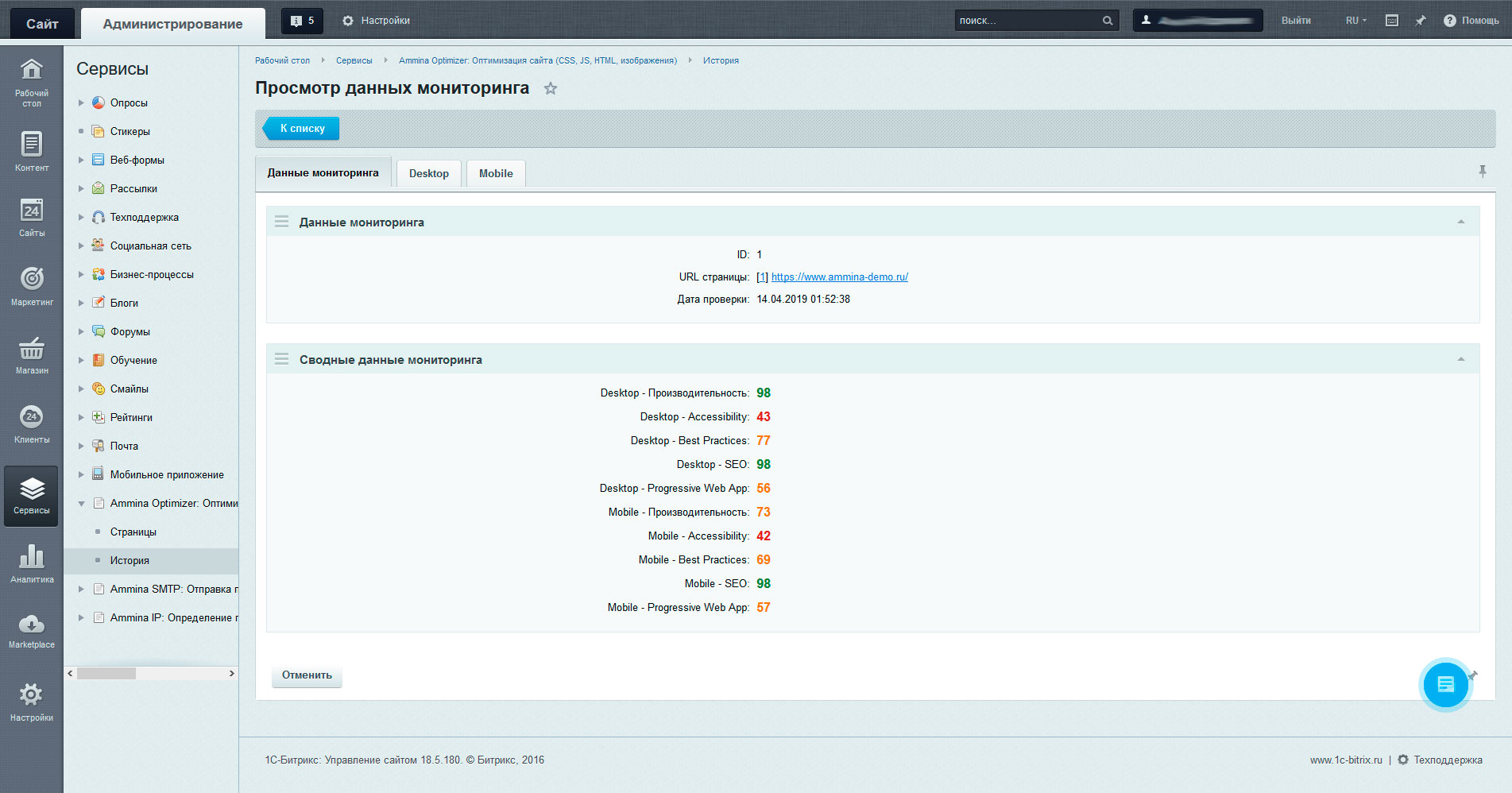Switch to the Mobile tab
Image resolution: width=1512 pixels, height=793 pixels.
click(x=496, y=174)
